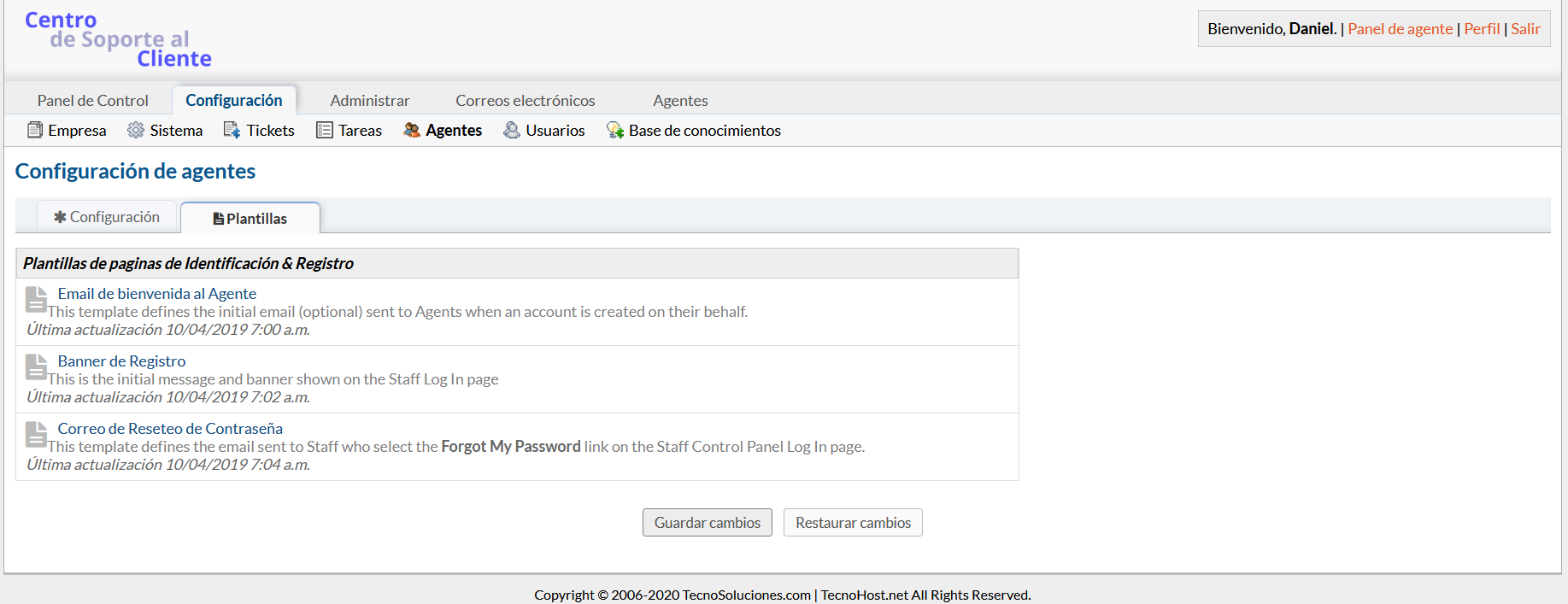Select the Plantillas sub-tab
Image resolution: width=1568 pixels, height=604 pixels.
250,219
